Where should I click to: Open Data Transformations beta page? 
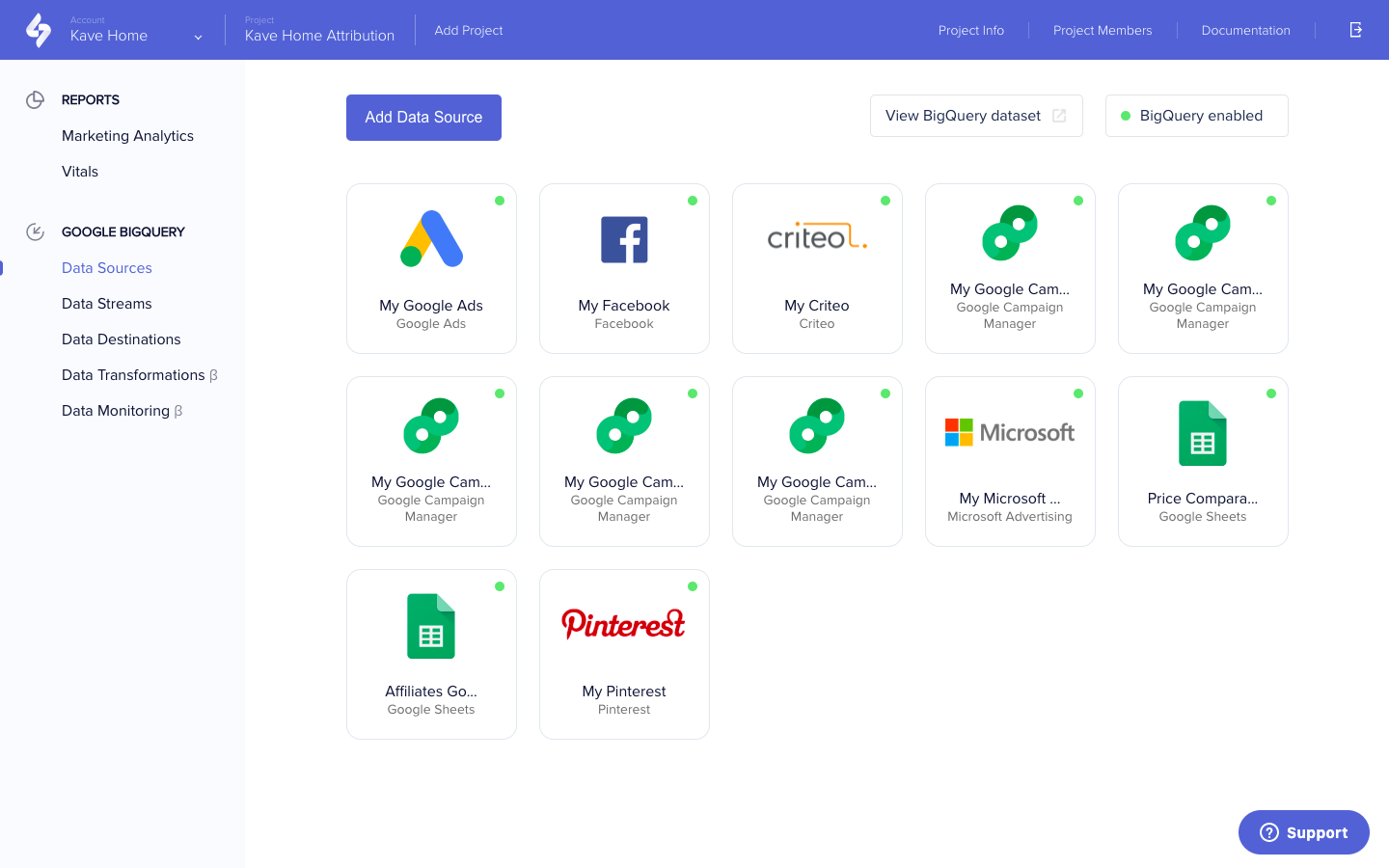[140, 375]
